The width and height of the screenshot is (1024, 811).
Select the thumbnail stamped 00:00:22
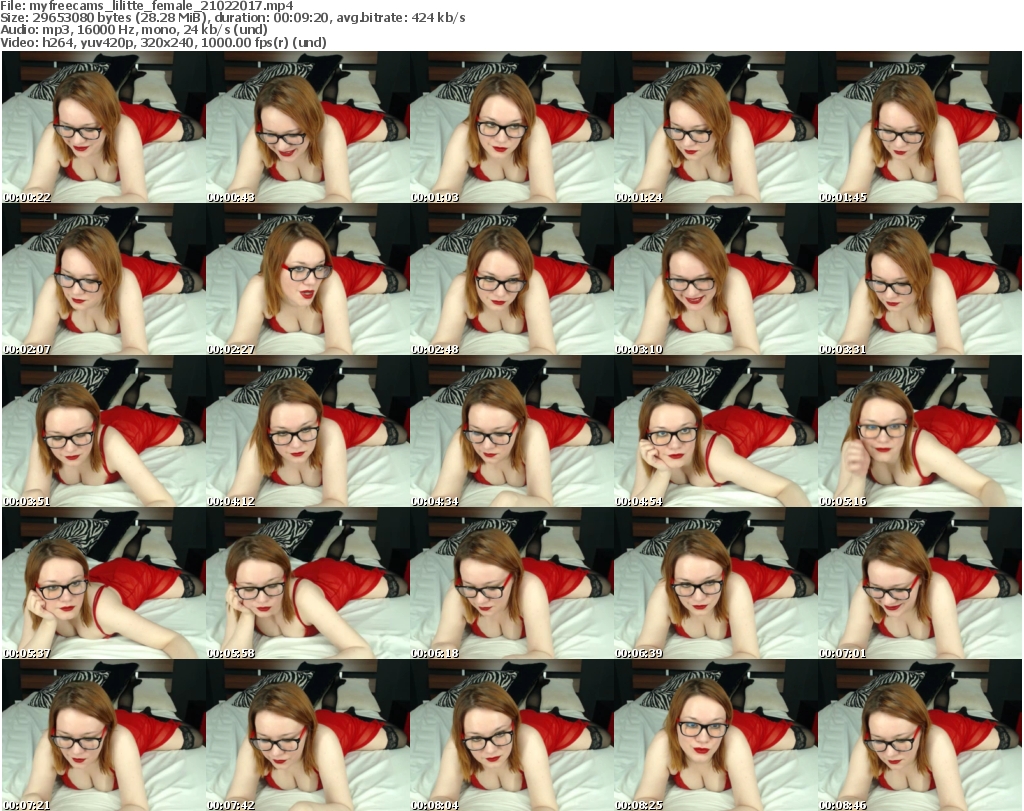tap(104, 127)
